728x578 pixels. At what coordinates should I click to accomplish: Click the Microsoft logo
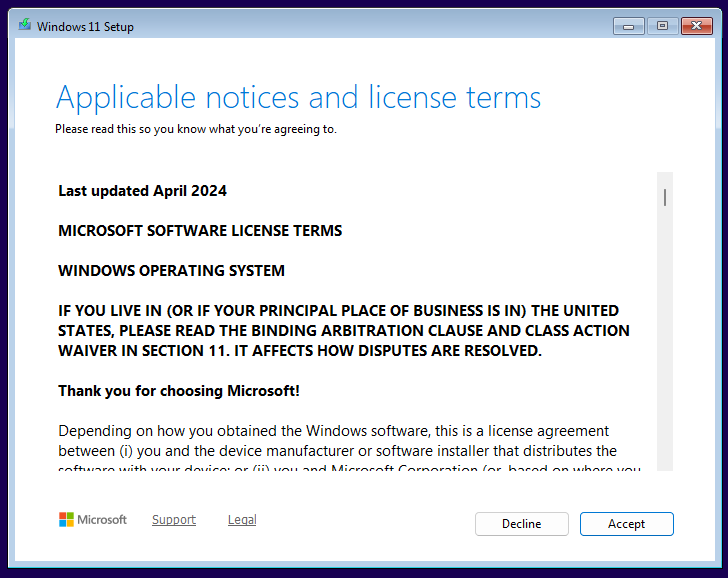coord(93,520)
